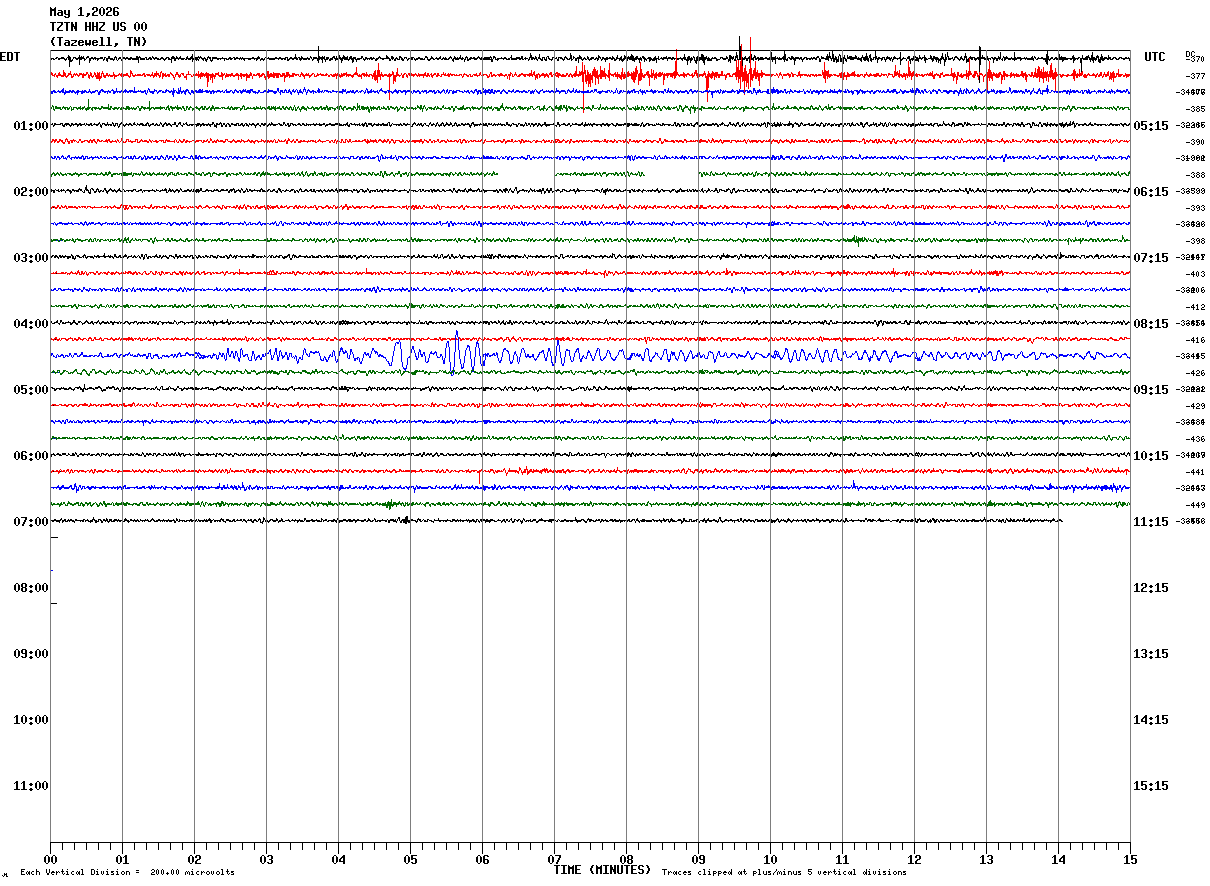The height and width of the screenshot is (886, 1210).
Task: Select the 11:00 EDT time label
Action: [31, 786]
